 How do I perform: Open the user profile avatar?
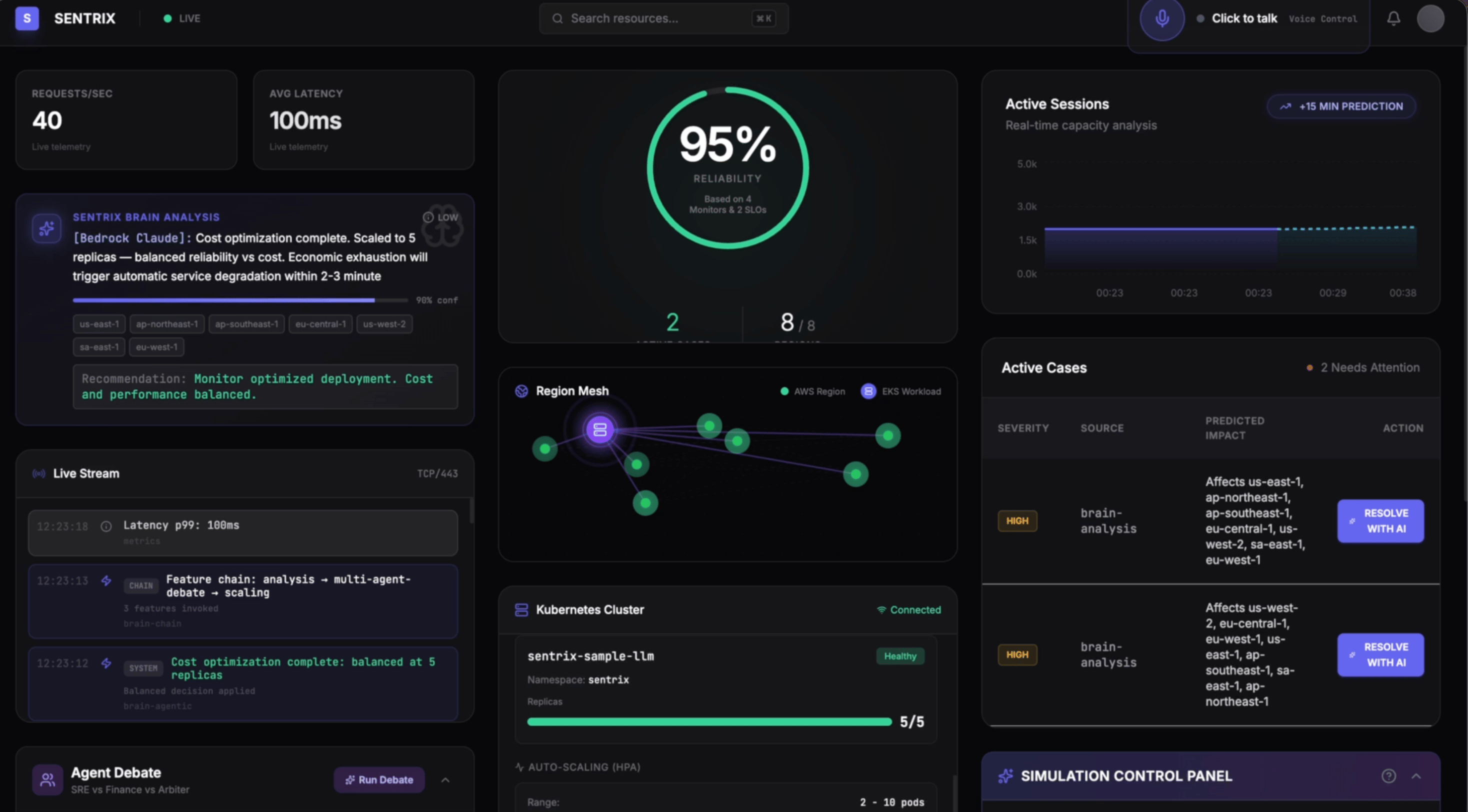click(1430, 19)
